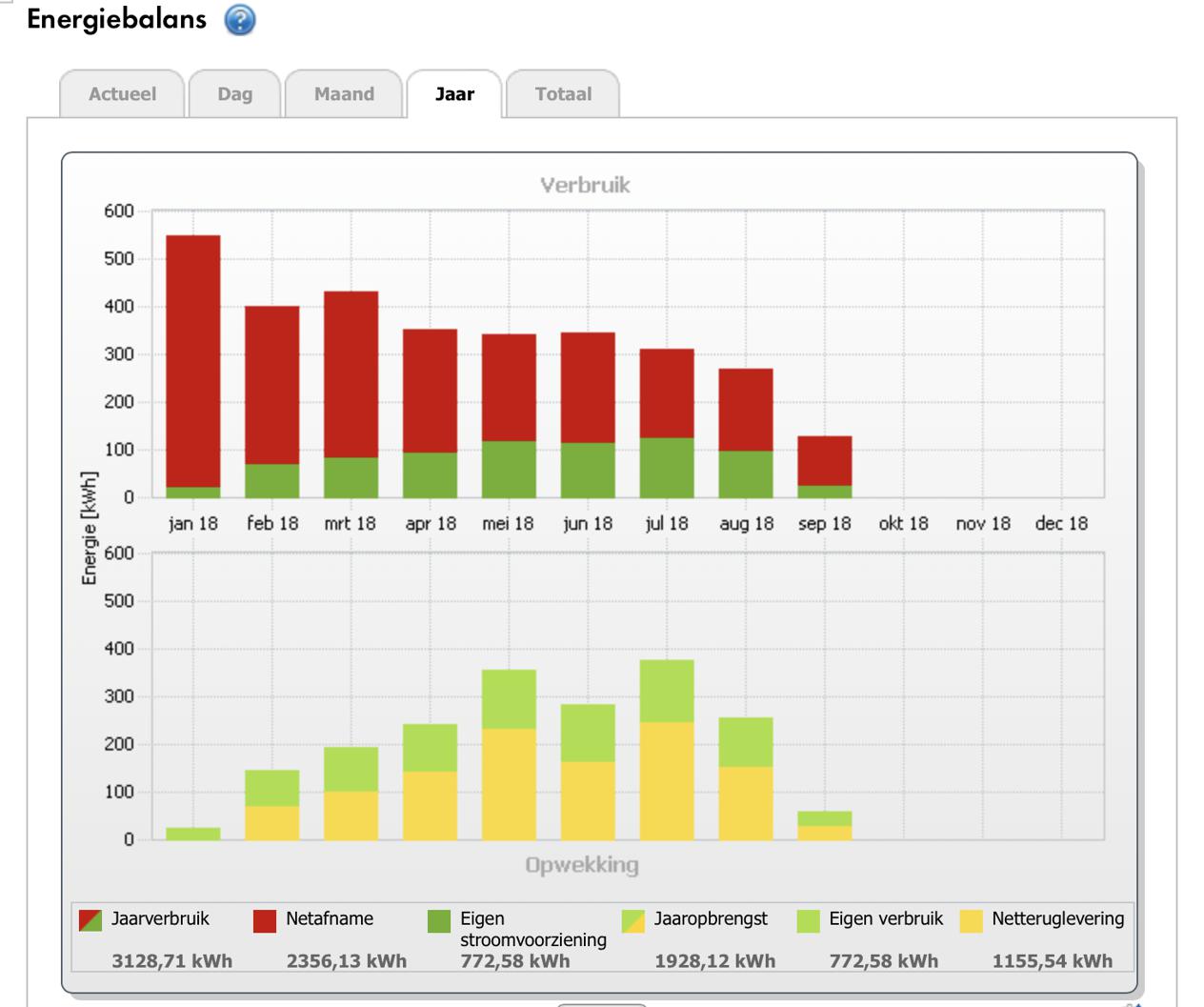The height and width of the screenshot is (1007, 1204).
Task: Click the mei 18 green self-supply bar segment
Action: coord(509,469)
